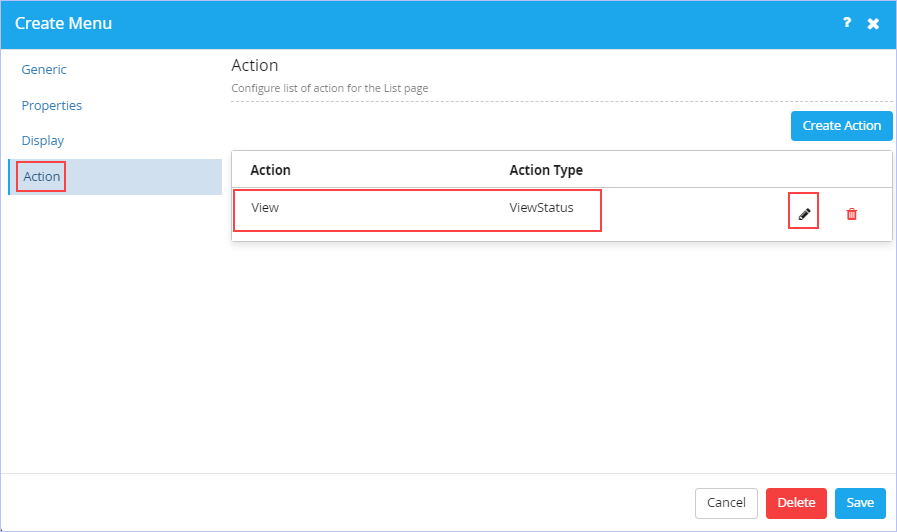Image resolution: width=897 pixels, height=532 pixels.
Task: Switch to the Generic section
Action: (x=44, y=70)
